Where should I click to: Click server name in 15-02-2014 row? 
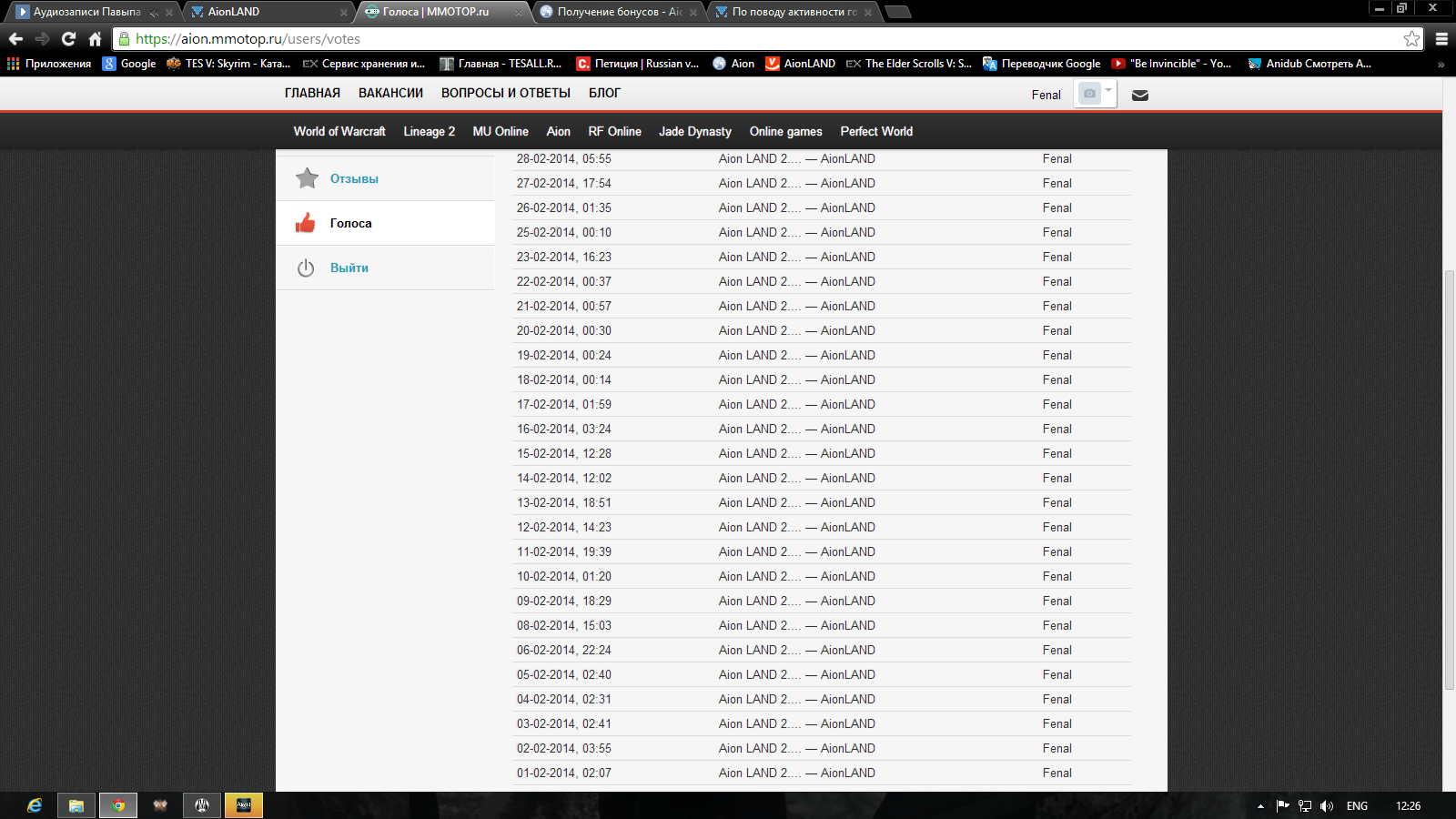tap(797, 453)
